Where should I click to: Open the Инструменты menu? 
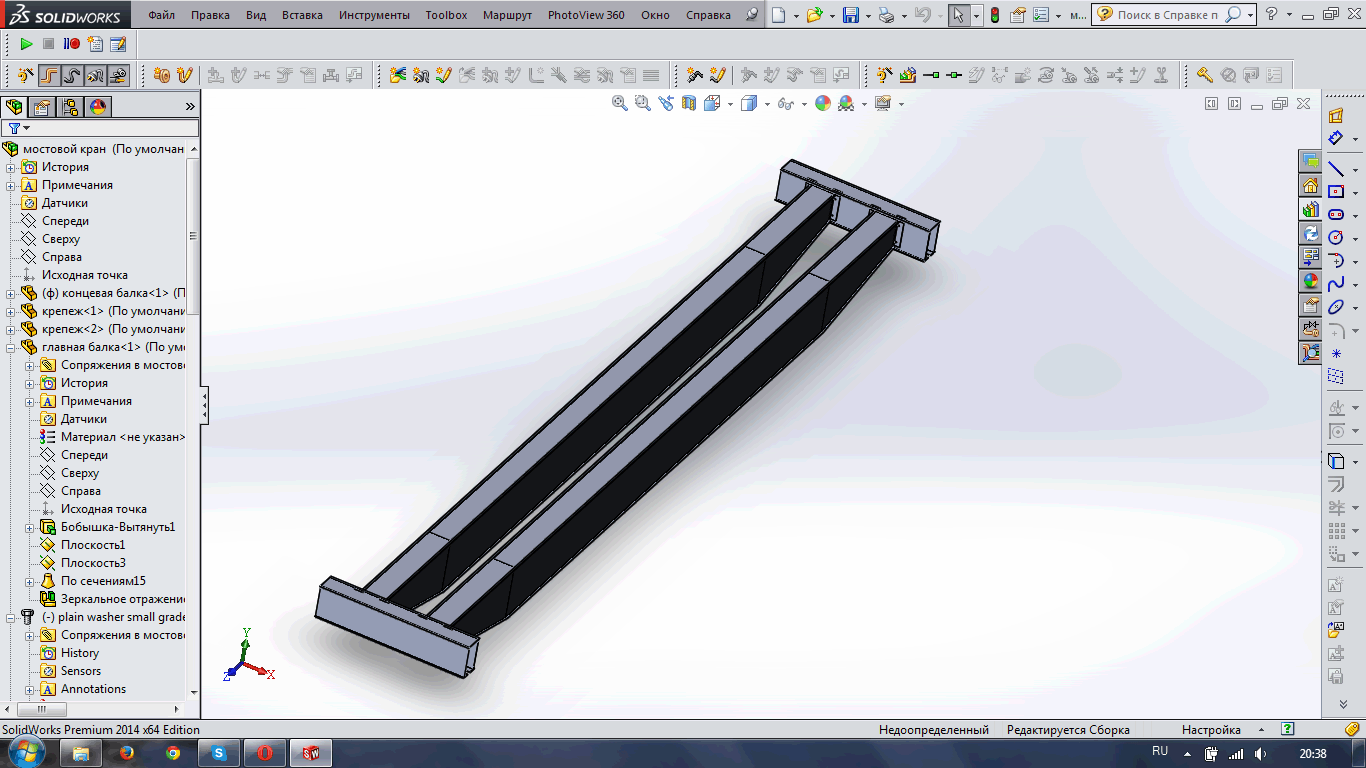(374, 15)
